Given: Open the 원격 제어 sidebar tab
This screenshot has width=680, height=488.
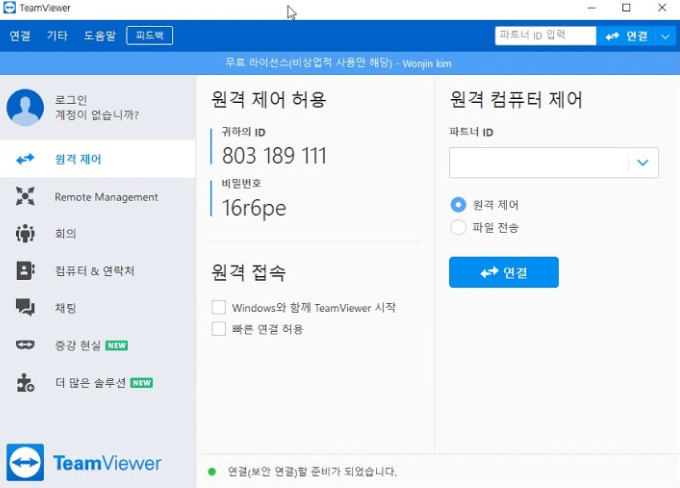Looking at the screenshot, I should 98,159.
